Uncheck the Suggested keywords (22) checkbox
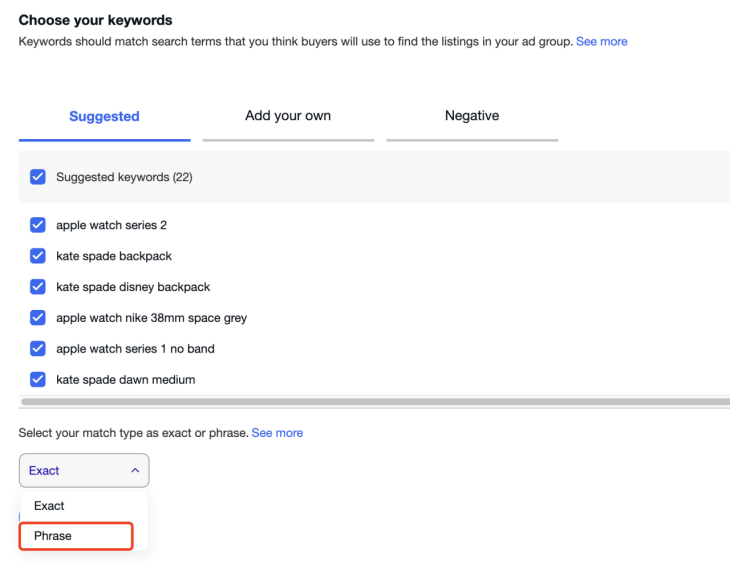This screenshot has height=565, width=731. tap(38, 177)
